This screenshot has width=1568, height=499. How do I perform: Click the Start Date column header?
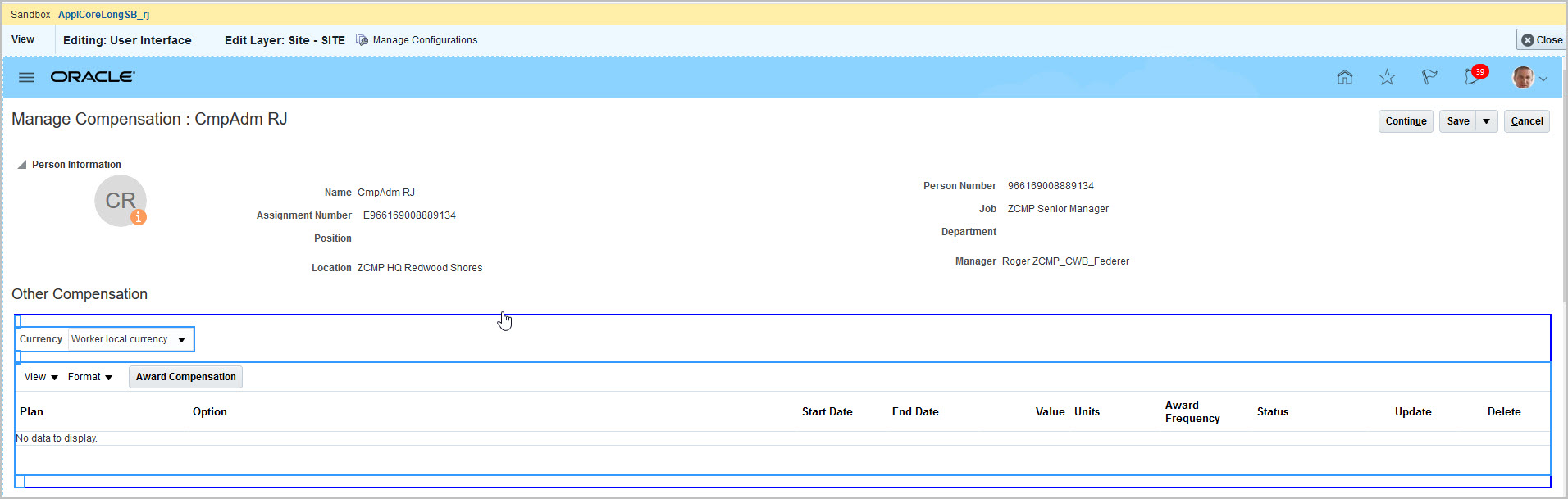[x=827, y=412]
